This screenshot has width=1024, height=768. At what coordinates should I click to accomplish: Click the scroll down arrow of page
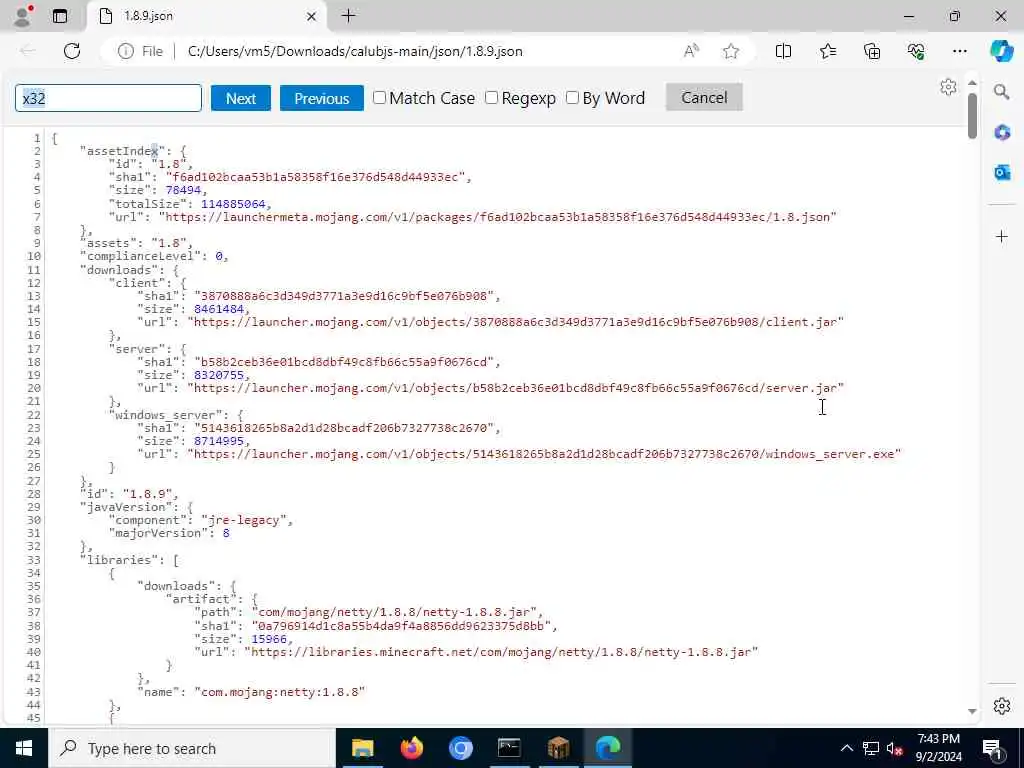[972, 711]
